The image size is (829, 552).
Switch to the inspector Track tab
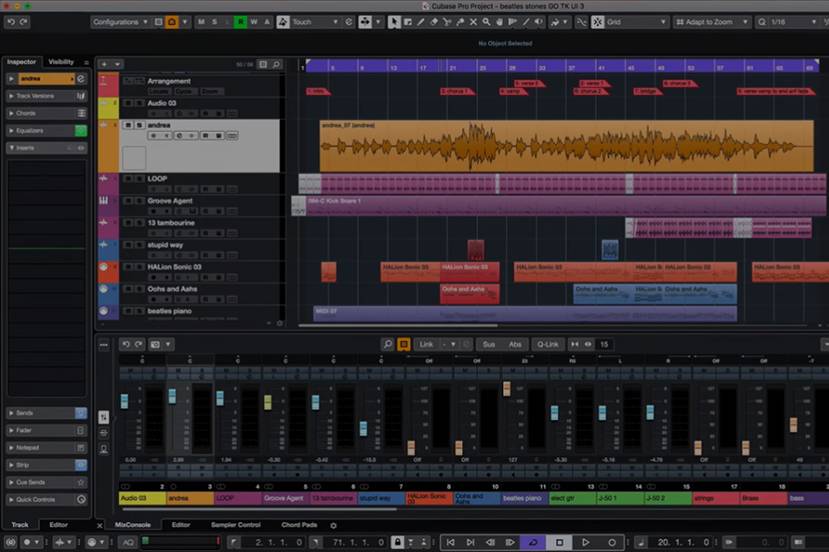click(x=20, y=525)
